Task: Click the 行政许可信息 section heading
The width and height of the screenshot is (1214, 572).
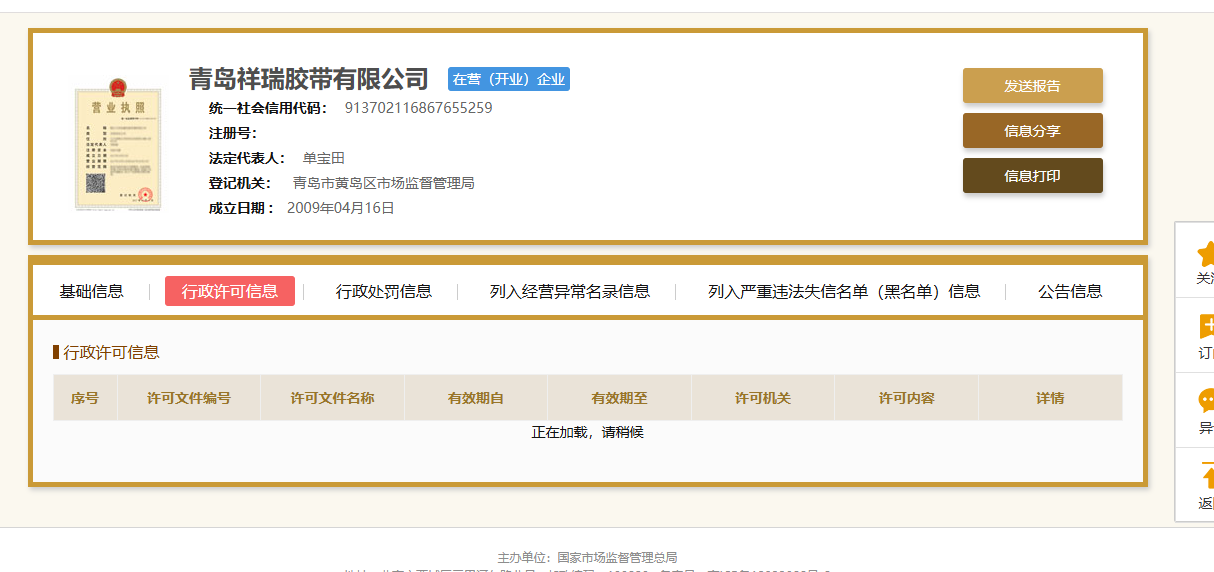Action: coord(111,352)
